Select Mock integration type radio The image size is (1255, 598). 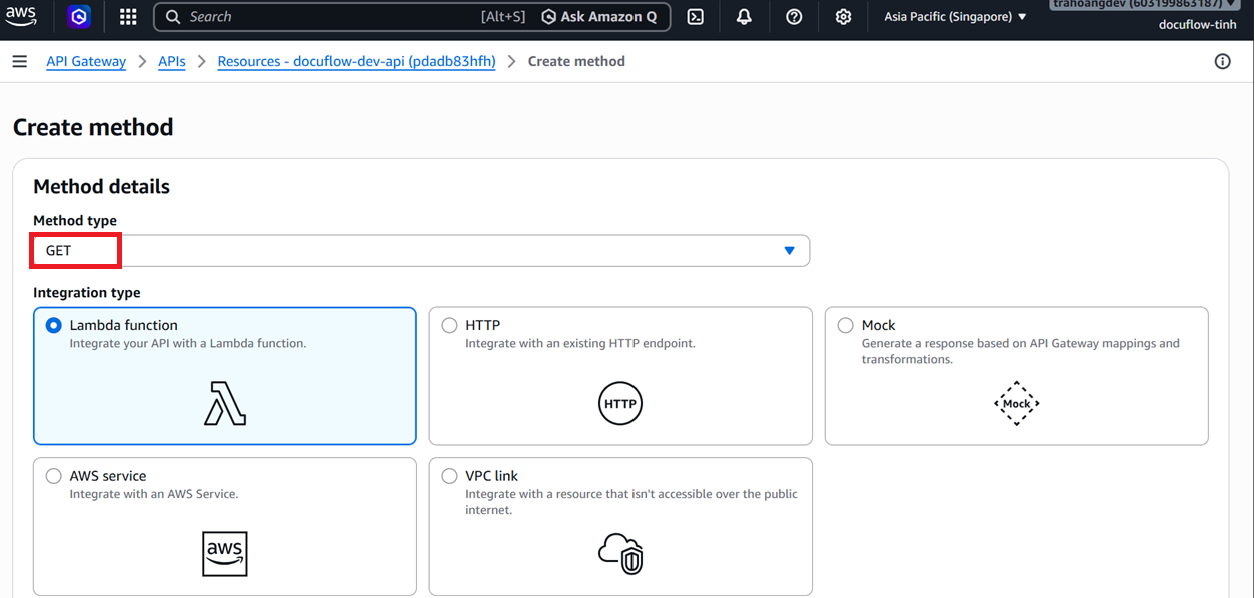[x=846, y=325]
